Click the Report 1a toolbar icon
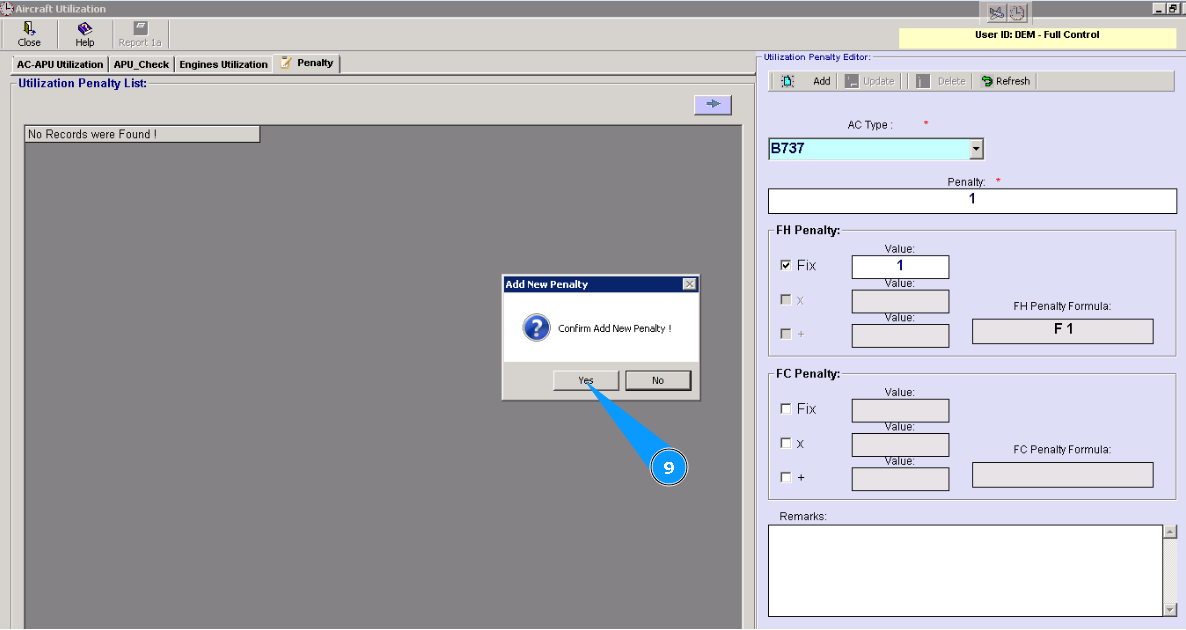This screenshot has height=630, width=1186. coord(141,28)
